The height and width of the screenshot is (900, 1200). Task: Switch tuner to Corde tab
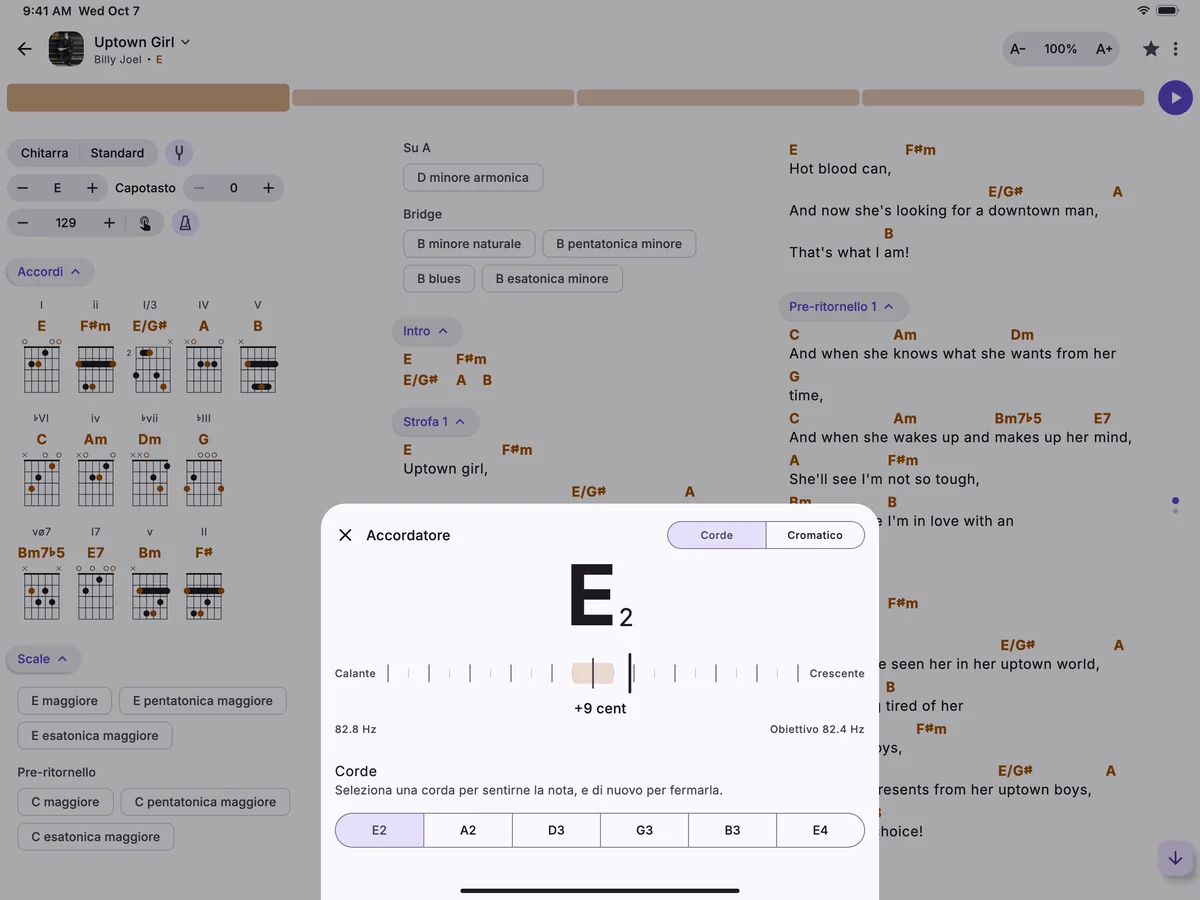[x=717, y=535]
